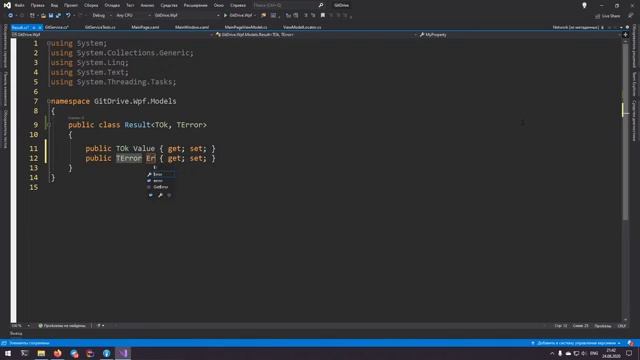Image resolution: width=640 pixels, height=360 pixels.
Task: Open the Result<TOk, TError> type navigation dropdown
Action: coord(316,35)
